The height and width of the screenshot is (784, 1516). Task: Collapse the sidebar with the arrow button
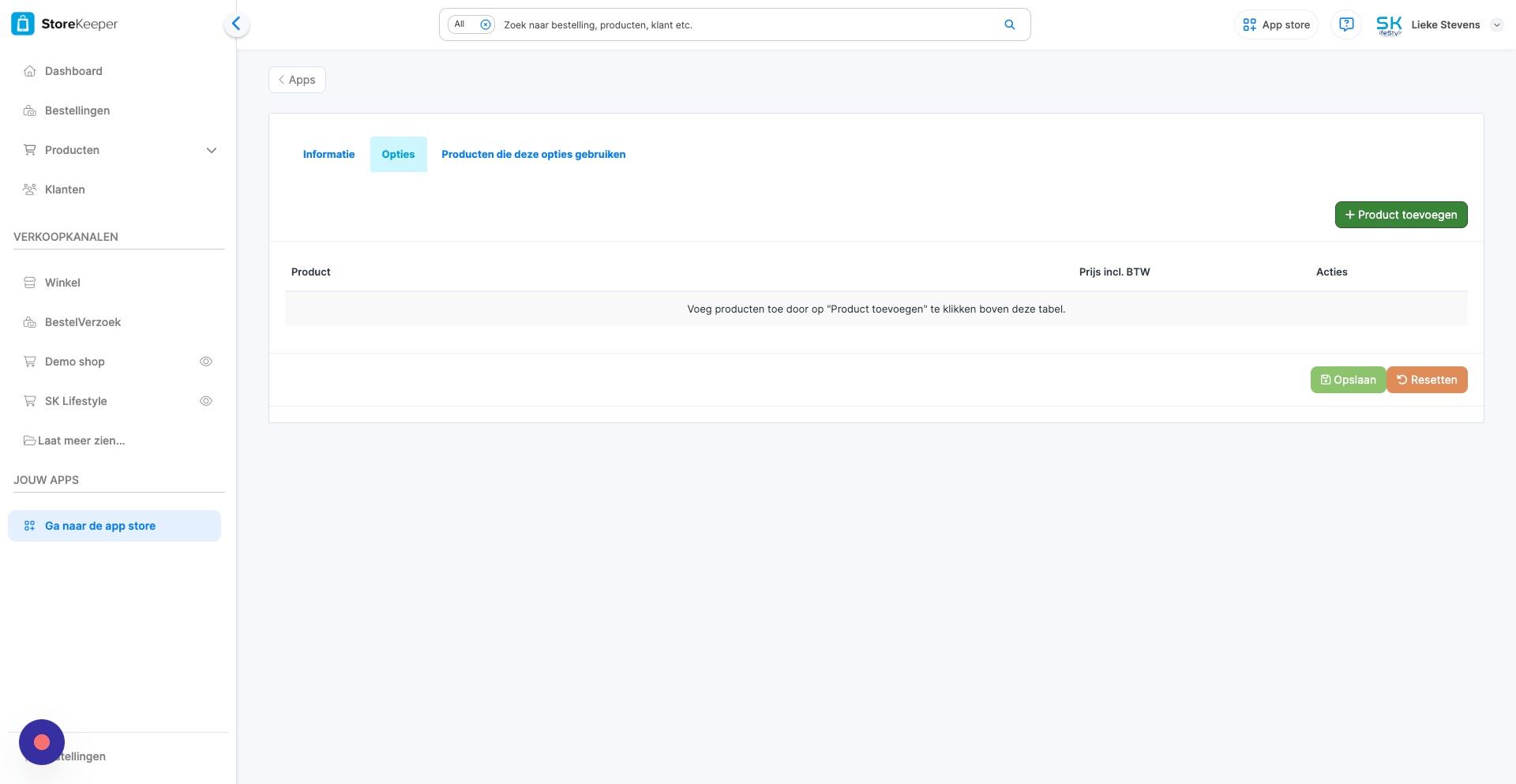236,24
